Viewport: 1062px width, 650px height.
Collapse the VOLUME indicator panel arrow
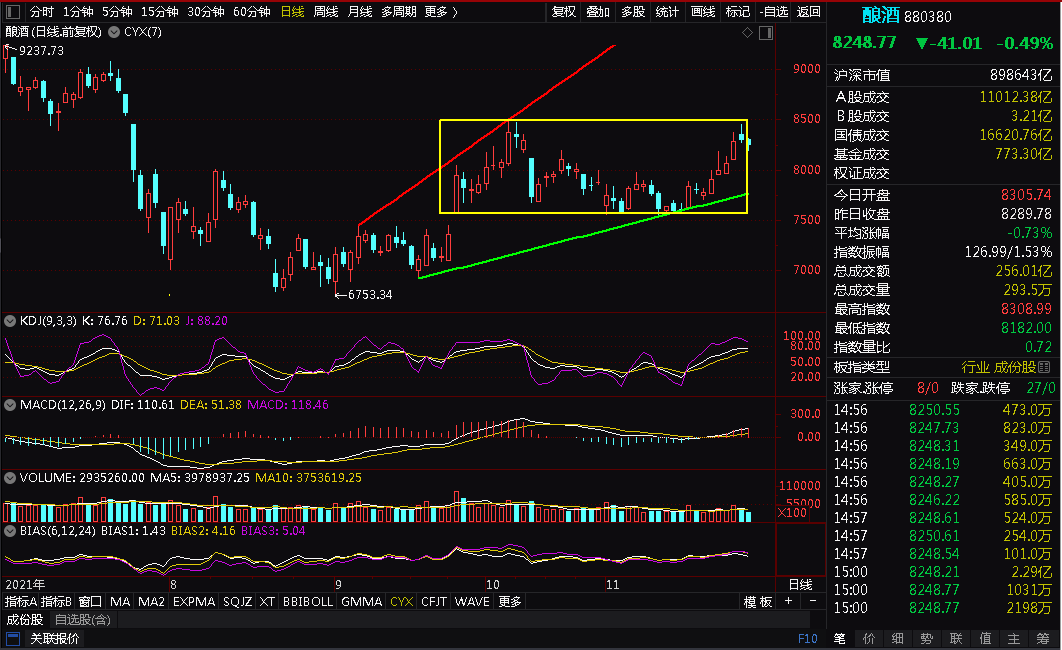tap(10, 478)
